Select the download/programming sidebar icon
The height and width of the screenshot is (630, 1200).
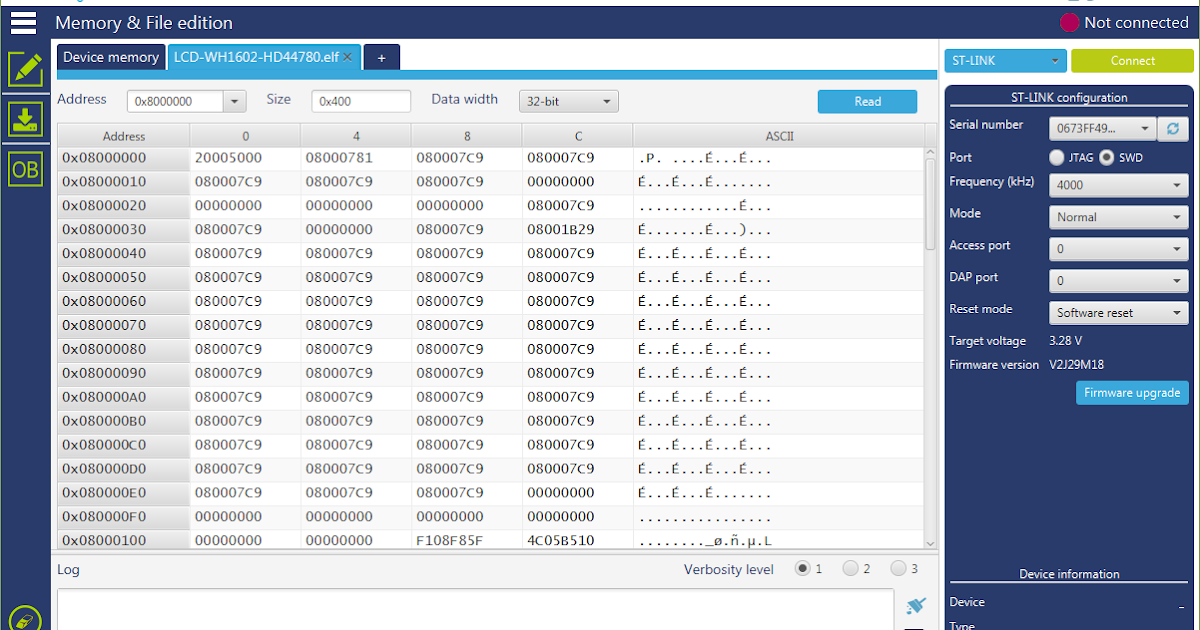pyautogui.click(x=24, y=119)
